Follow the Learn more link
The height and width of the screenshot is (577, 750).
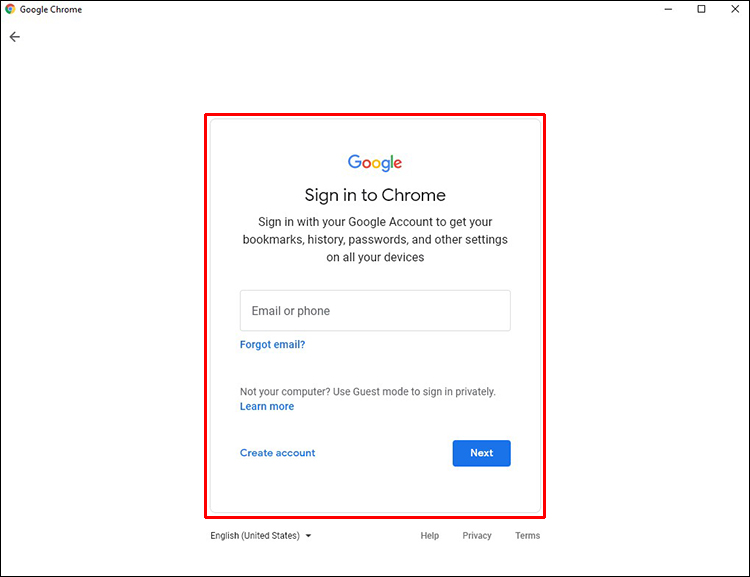click(x=267, y=407)
